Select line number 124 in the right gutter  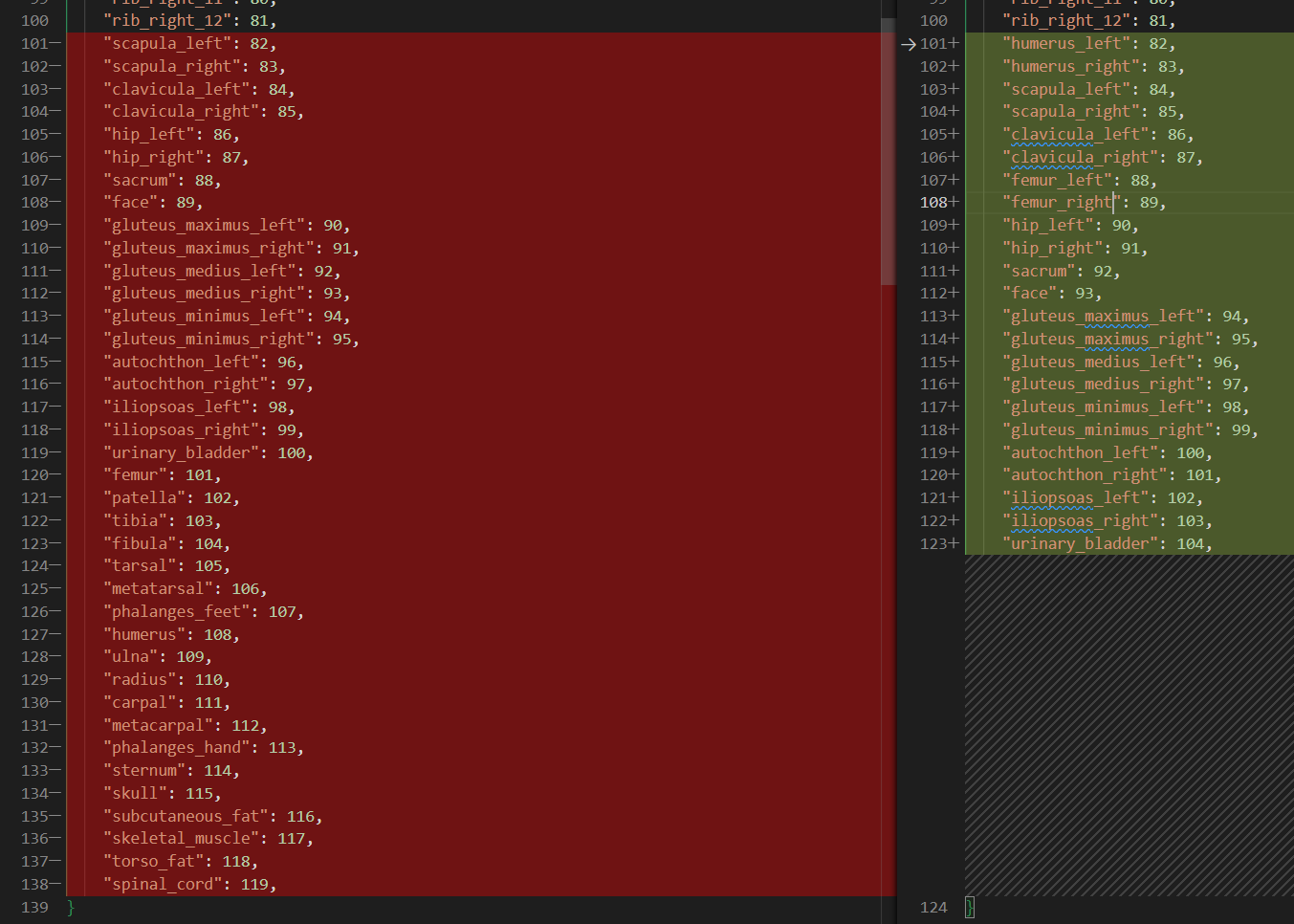pyautogui.click(x=933, y=907)
